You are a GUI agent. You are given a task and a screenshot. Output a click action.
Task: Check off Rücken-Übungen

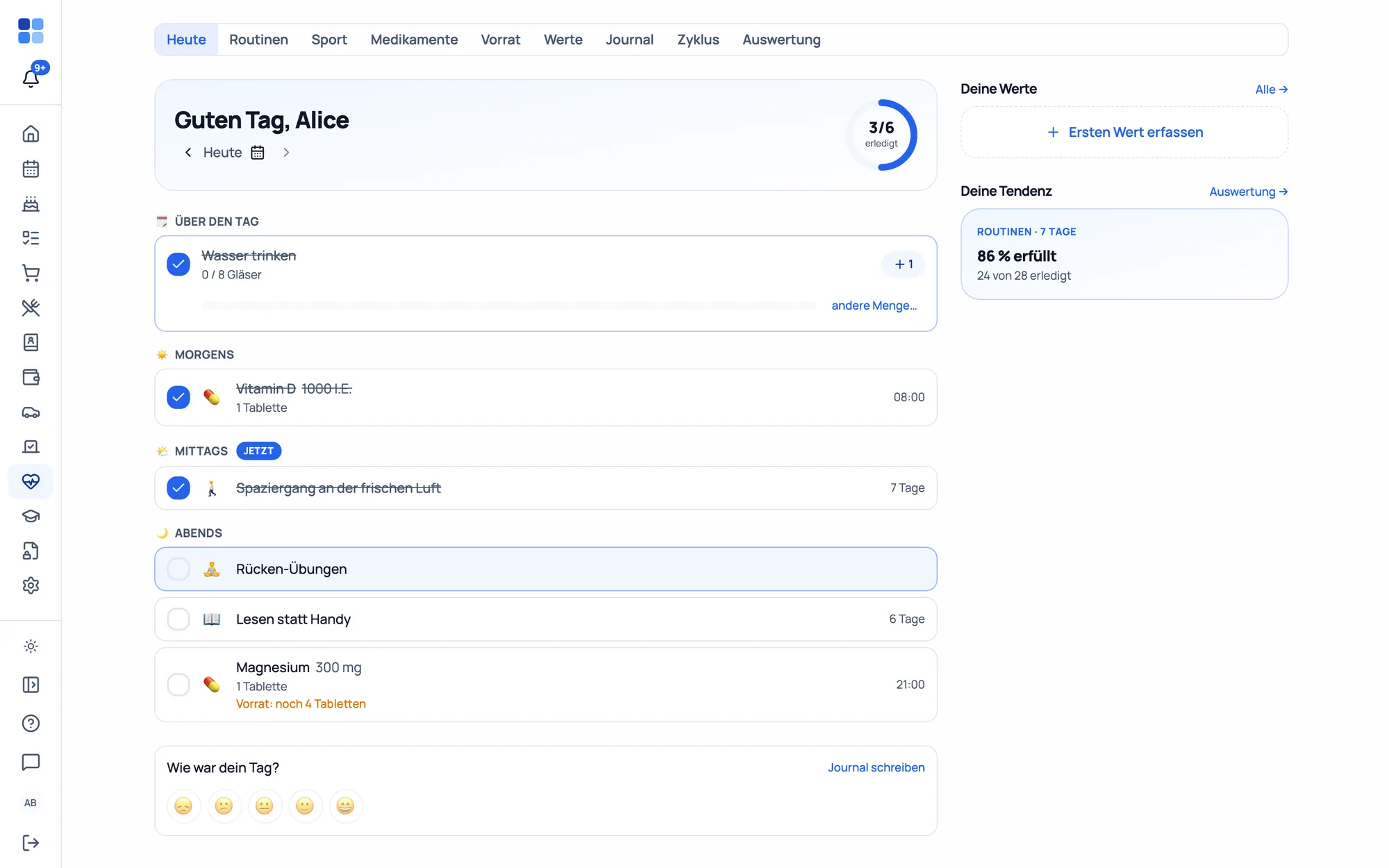178,569
